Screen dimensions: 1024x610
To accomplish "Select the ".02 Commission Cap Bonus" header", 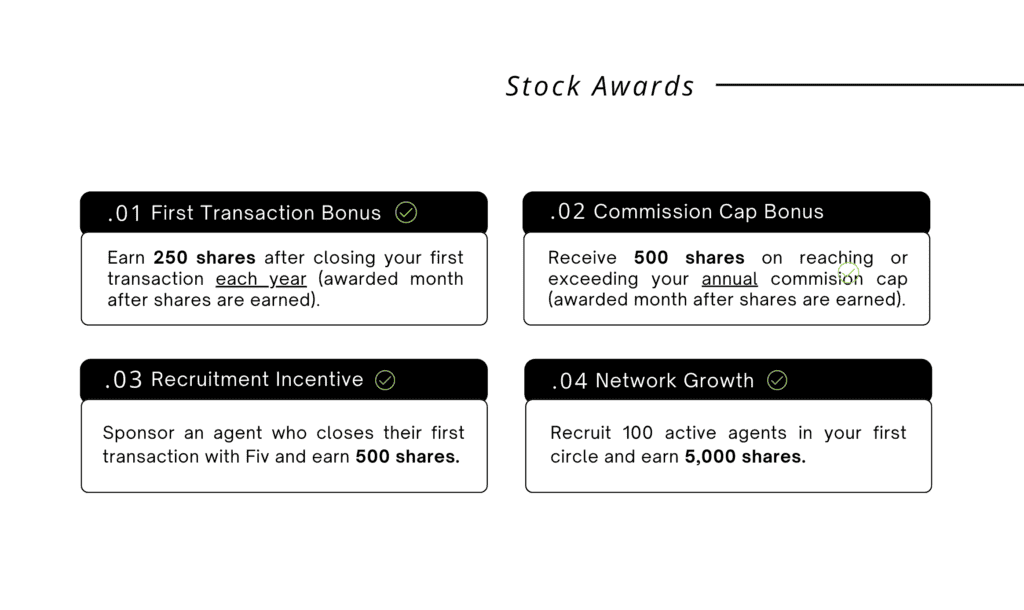I will 687,212.
